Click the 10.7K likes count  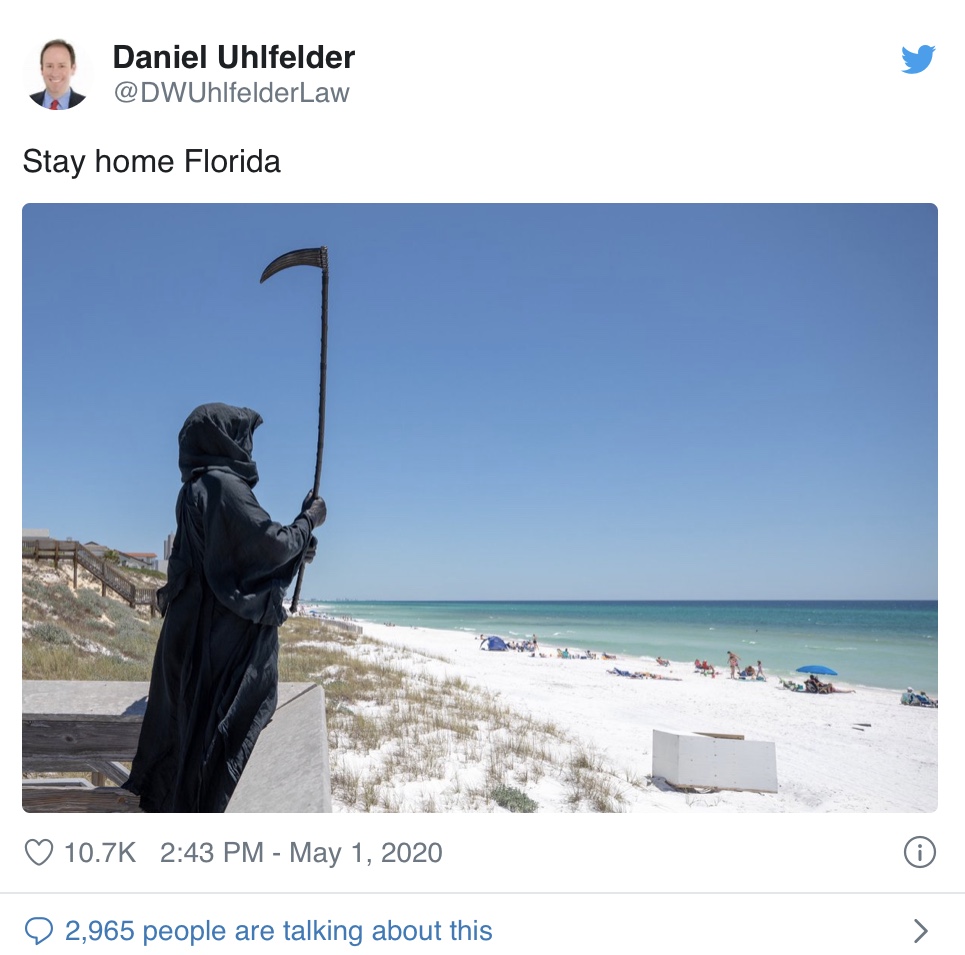(100, 853)
